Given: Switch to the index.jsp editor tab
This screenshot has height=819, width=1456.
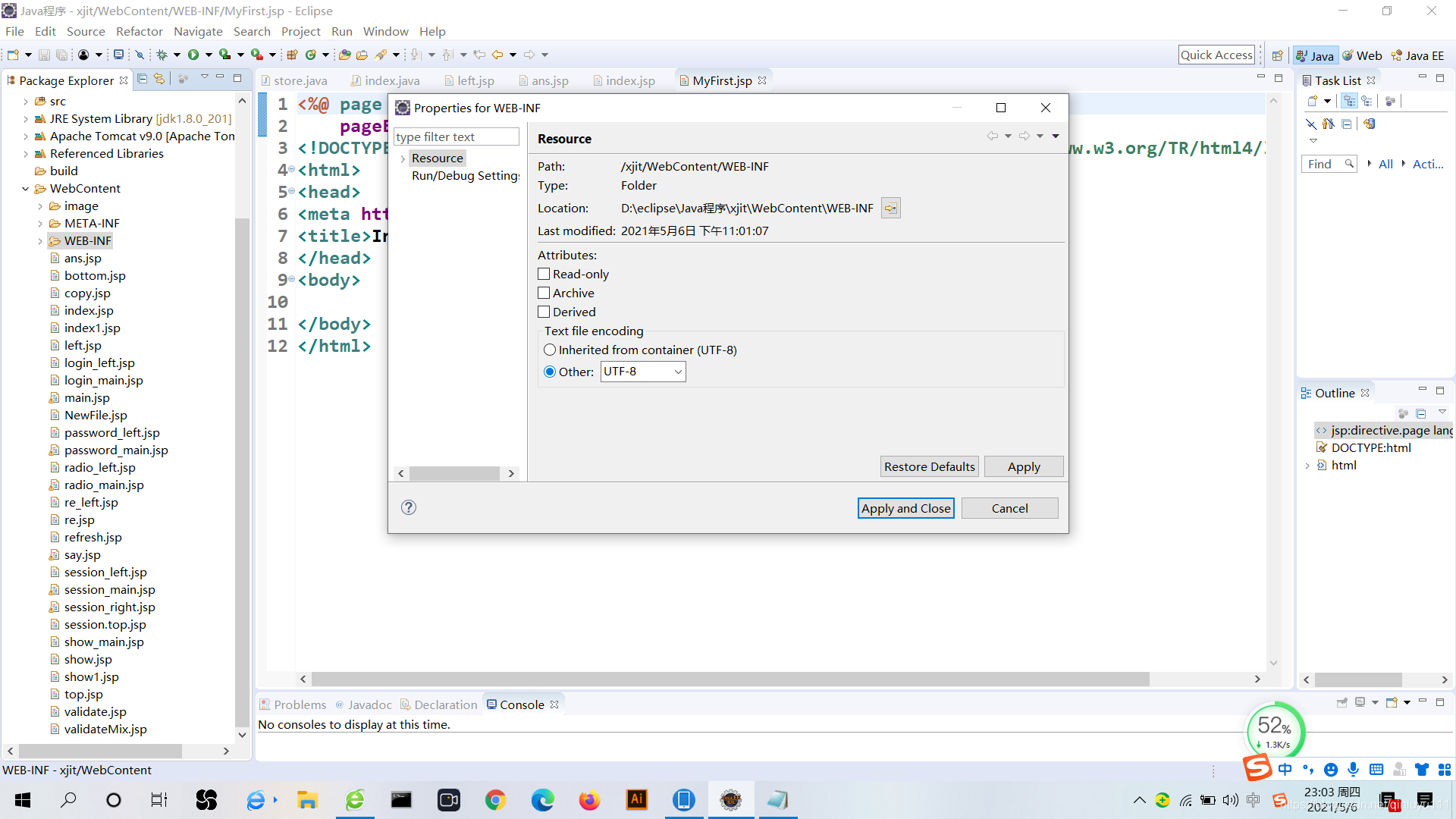Looking at the screenshot, I should [629, 80].
